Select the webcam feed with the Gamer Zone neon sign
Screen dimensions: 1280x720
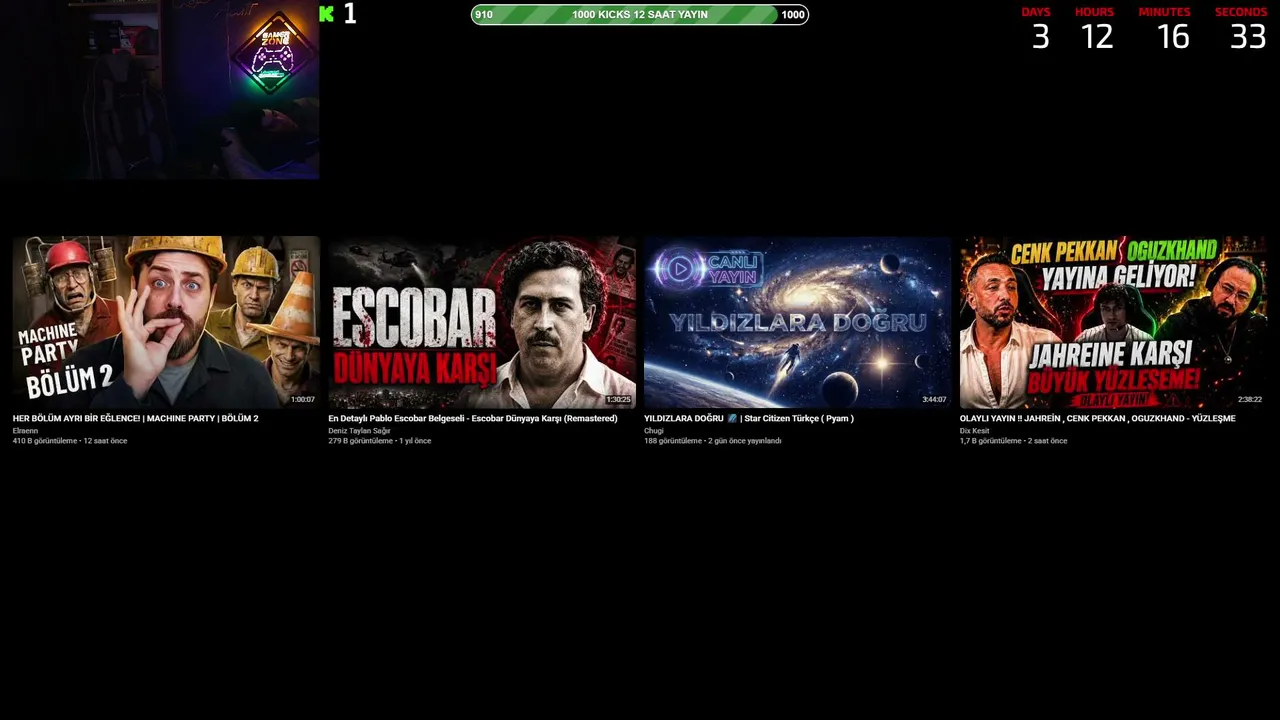(x=160, y=90)
